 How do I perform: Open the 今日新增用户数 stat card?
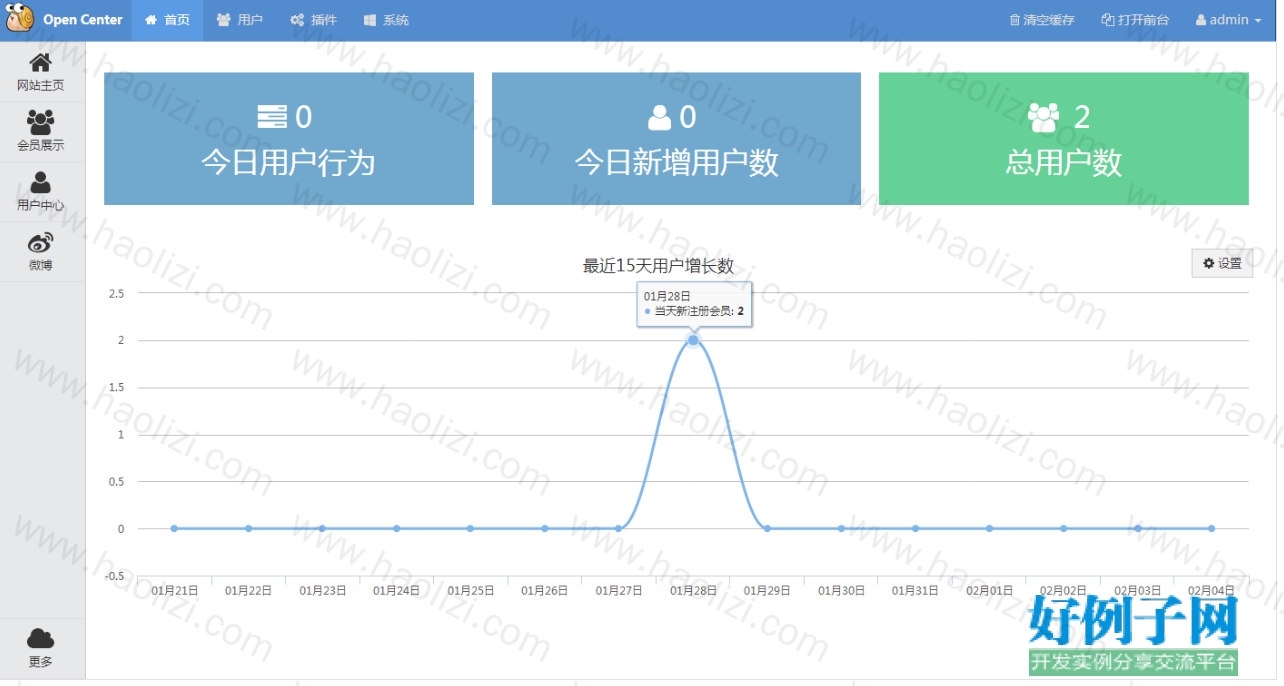(676, 139)
